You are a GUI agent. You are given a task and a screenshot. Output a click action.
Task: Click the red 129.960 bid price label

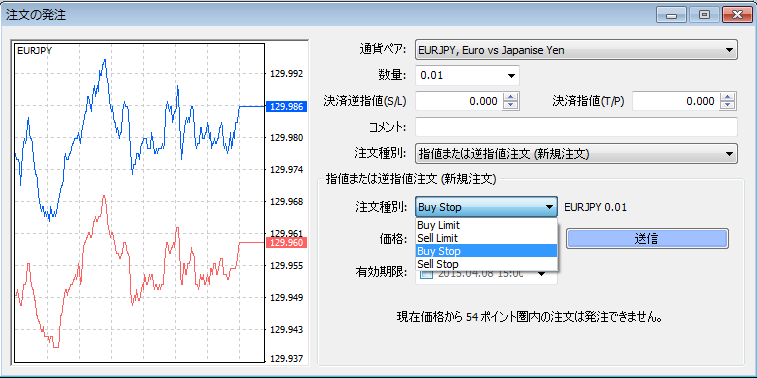287,242
